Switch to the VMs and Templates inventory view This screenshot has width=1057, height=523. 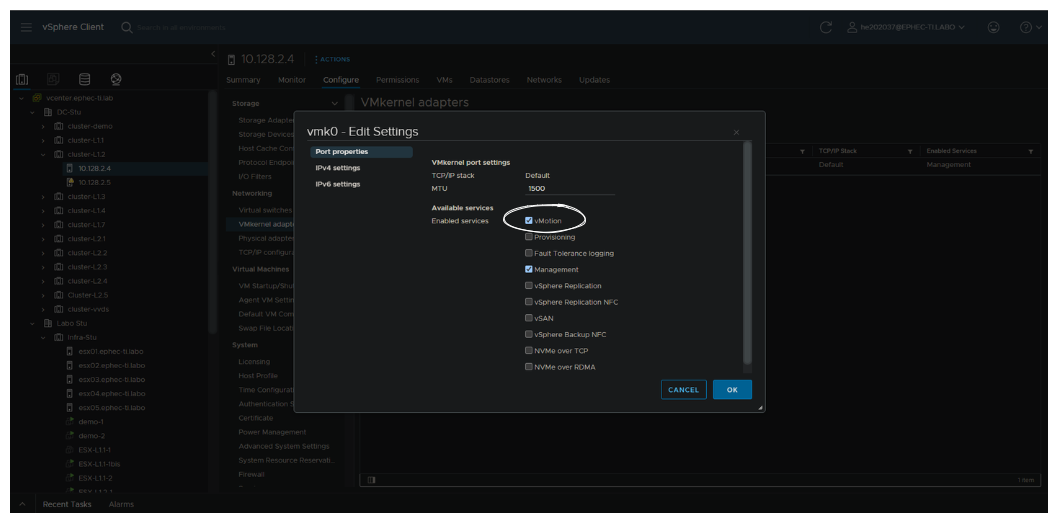point(53,80)
